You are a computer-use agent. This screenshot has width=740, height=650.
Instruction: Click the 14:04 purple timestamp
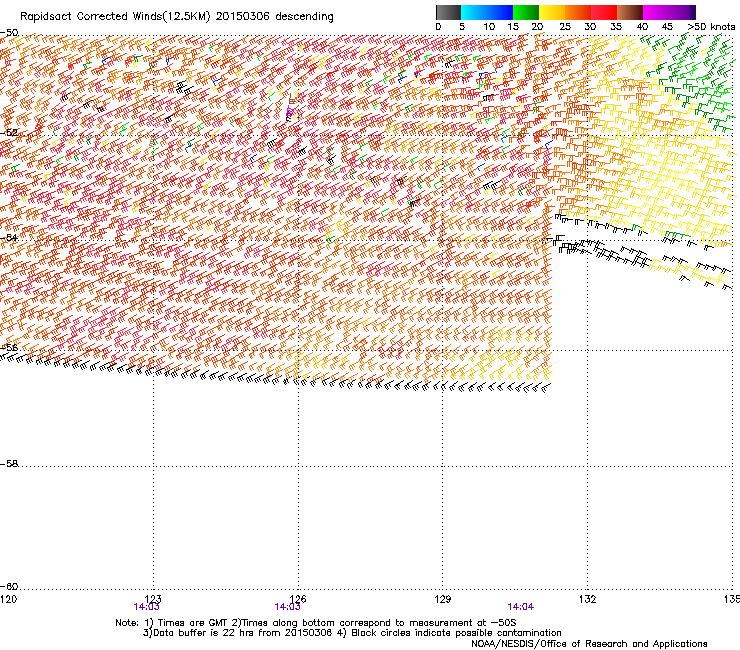[x=521, y=607]
